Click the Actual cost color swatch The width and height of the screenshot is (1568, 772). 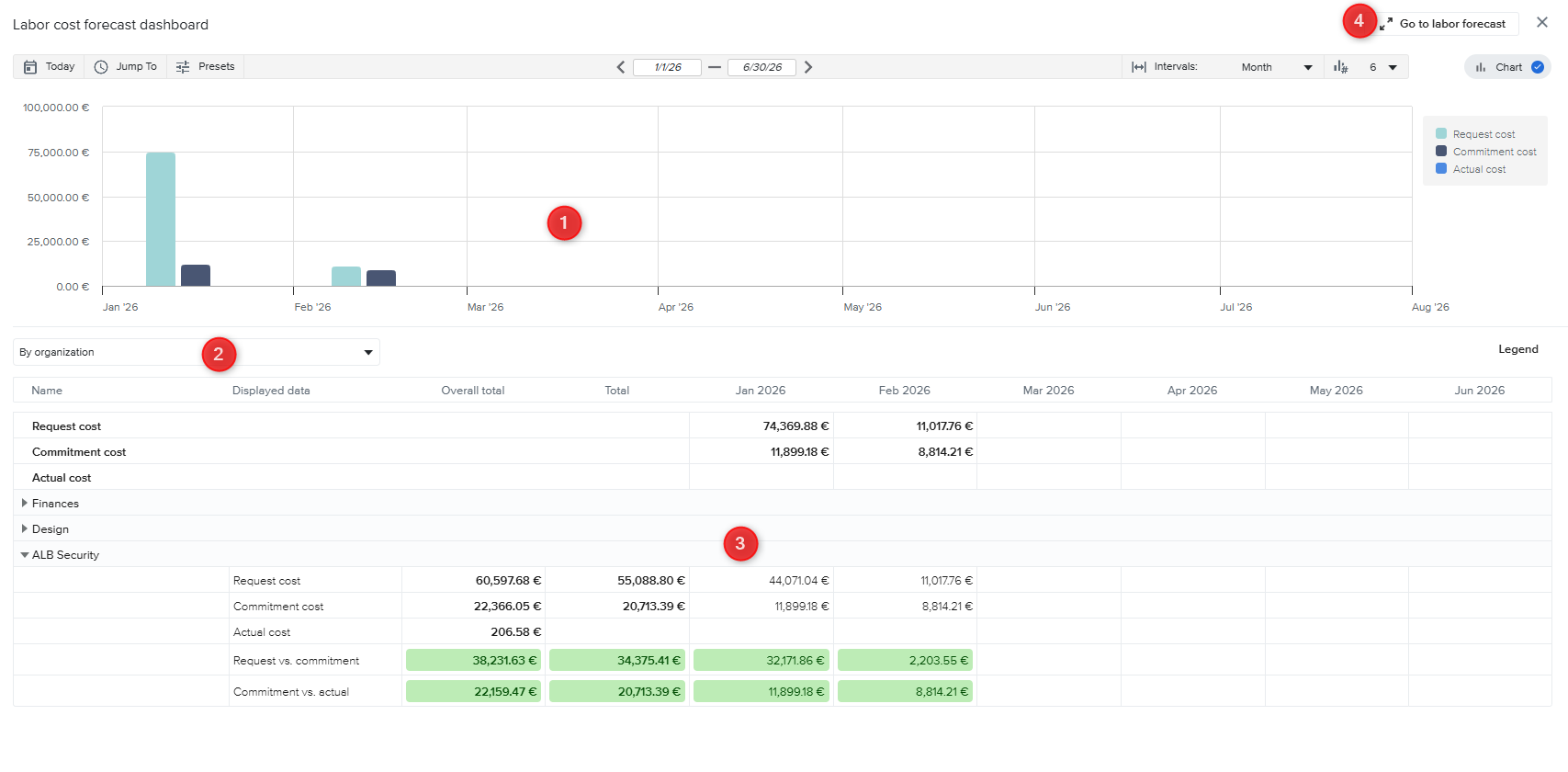[x=1441, y=169]
